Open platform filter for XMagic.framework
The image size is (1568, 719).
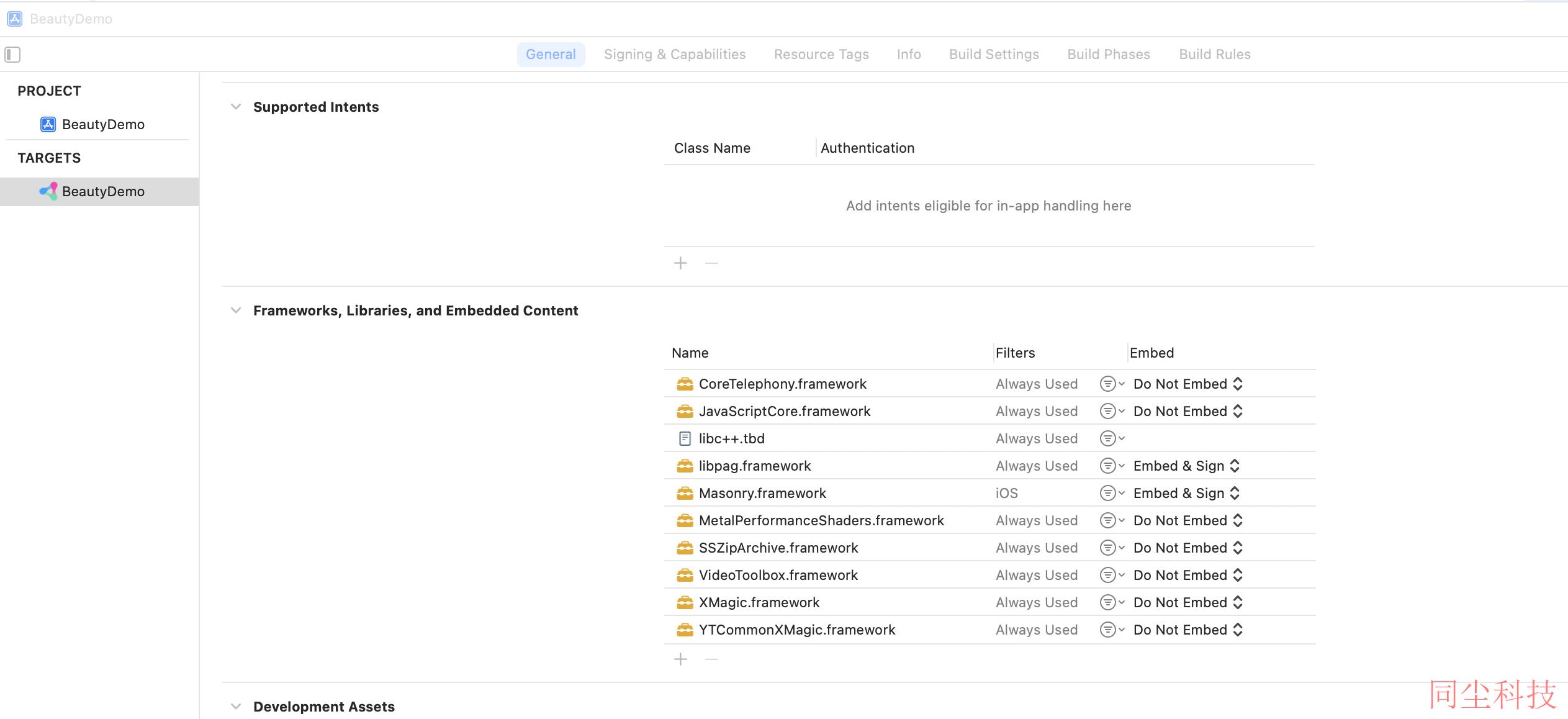[1112, 602]
